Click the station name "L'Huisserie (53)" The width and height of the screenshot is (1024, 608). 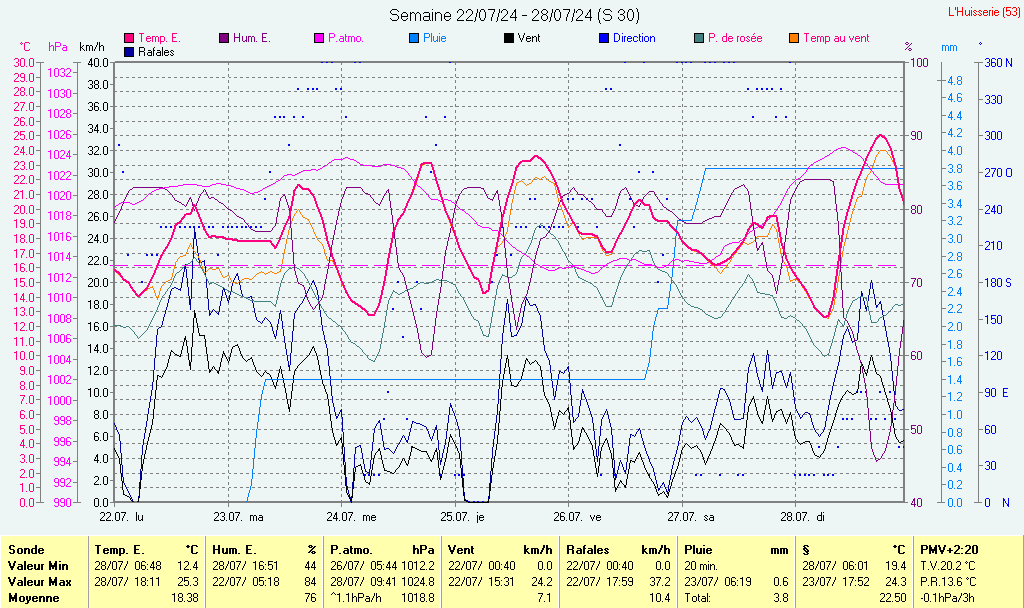click(x=982, y=12)
